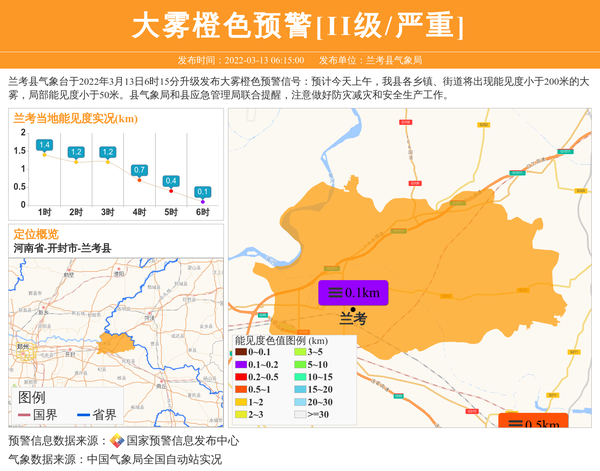Click the purple 0.1km fog marker on map
This screenshot has width=600, height=471.
click(x=352, y=293)
